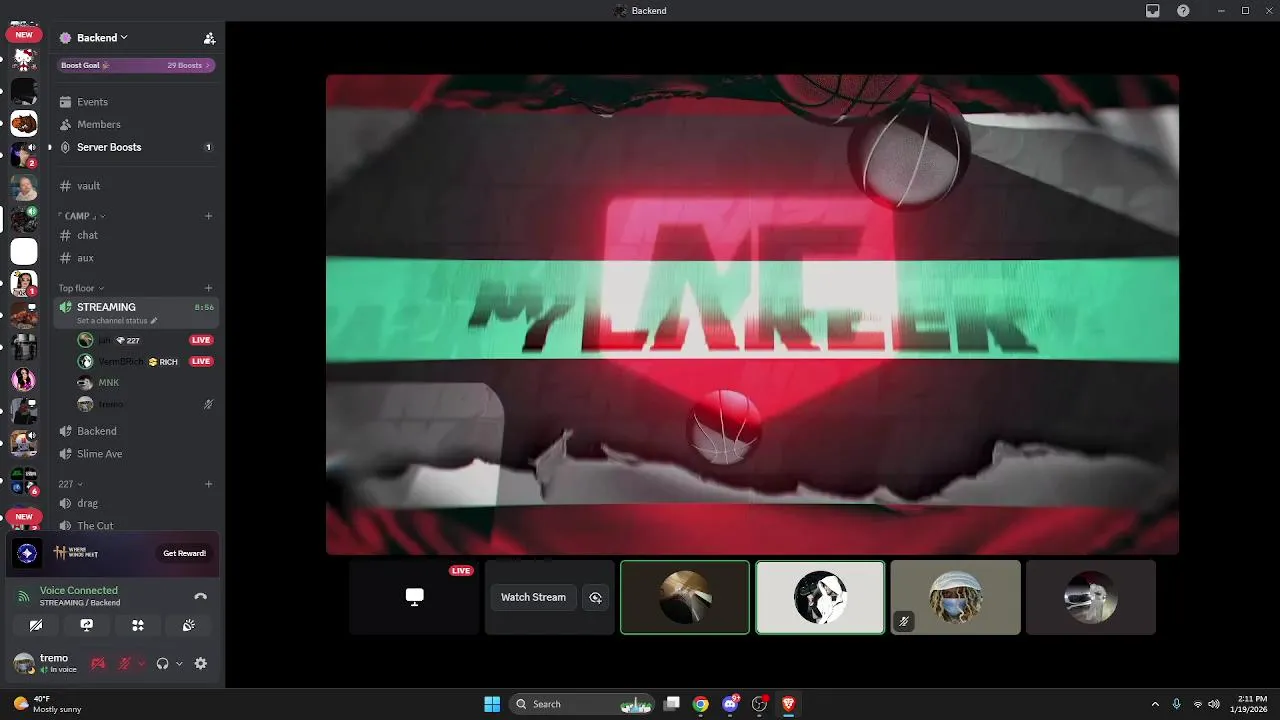Screen dimensions: 1280x720
Task: Toggle the red game controller status icon
Action: pos(98,663)
